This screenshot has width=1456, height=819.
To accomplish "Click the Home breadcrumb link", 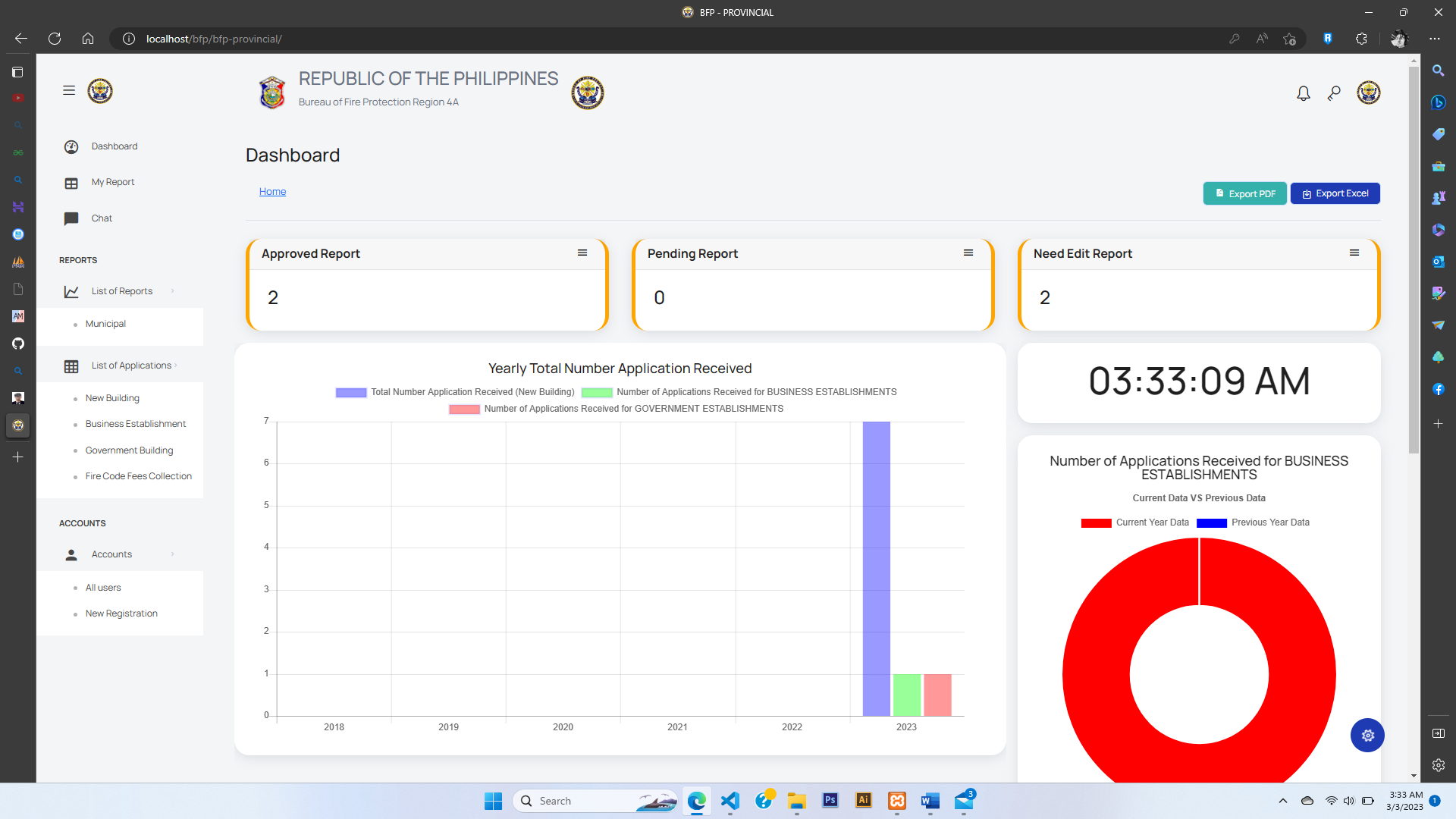I will 272,192.
